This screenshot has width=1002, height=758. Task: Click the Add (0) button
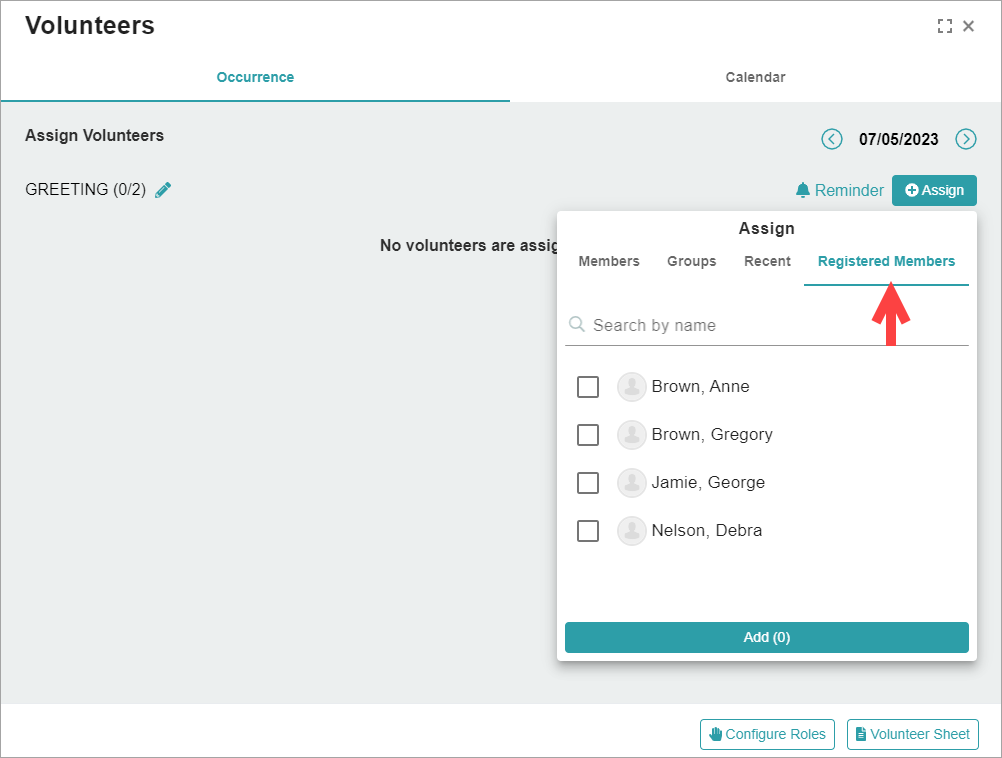767,637
